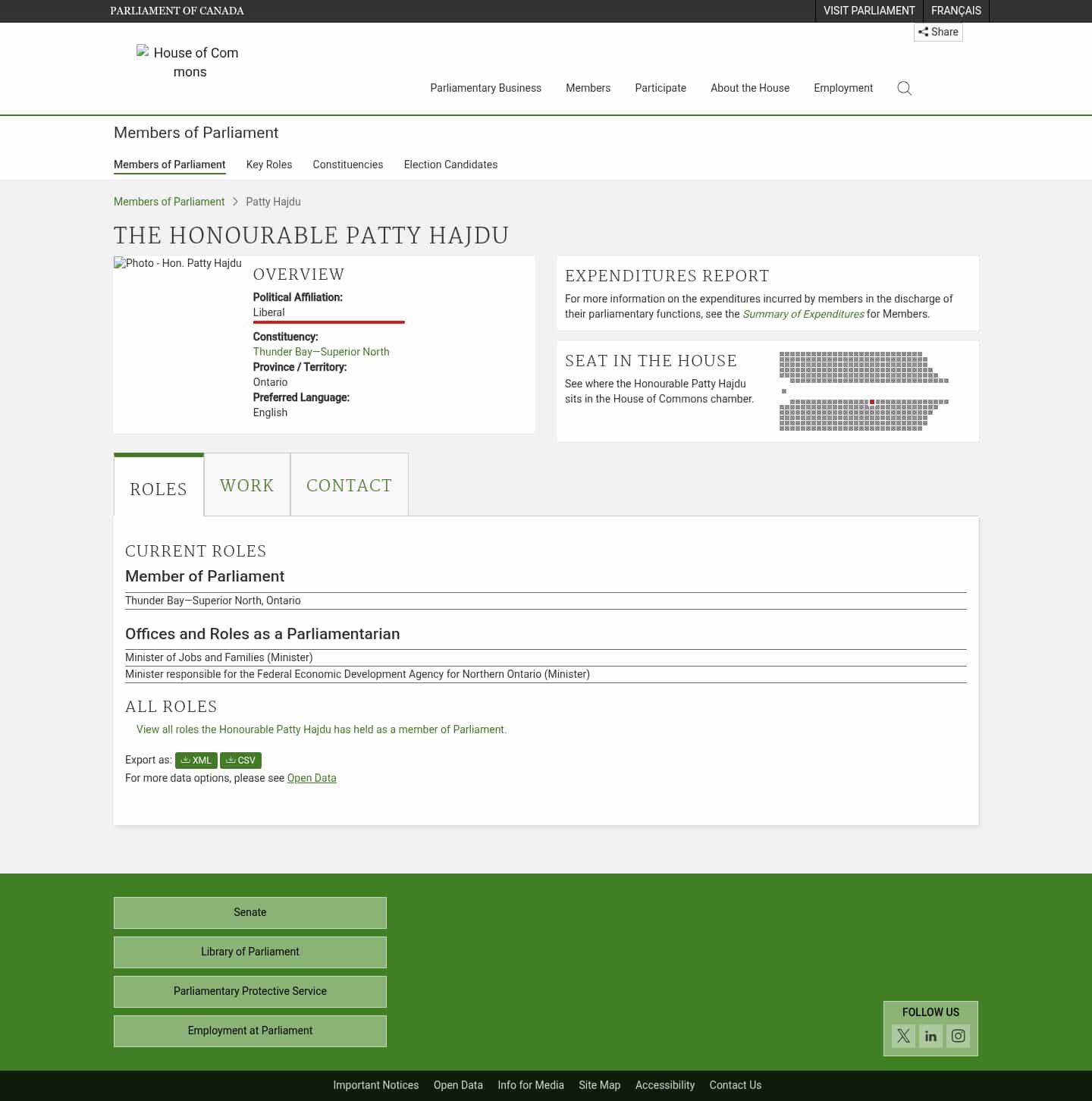Open the Accessibility footer link
The height and width of the screenshot is (1101, 1092).
[665, 1084]
